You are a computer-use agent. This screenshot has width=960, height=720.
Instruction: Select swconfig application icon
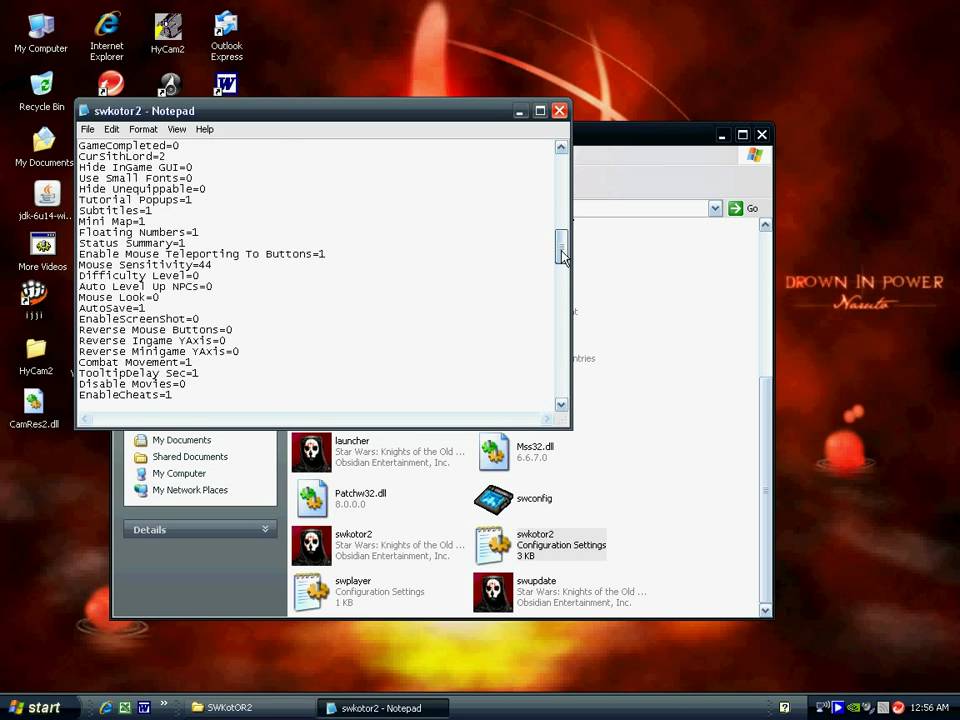click(x=493, y=499)
